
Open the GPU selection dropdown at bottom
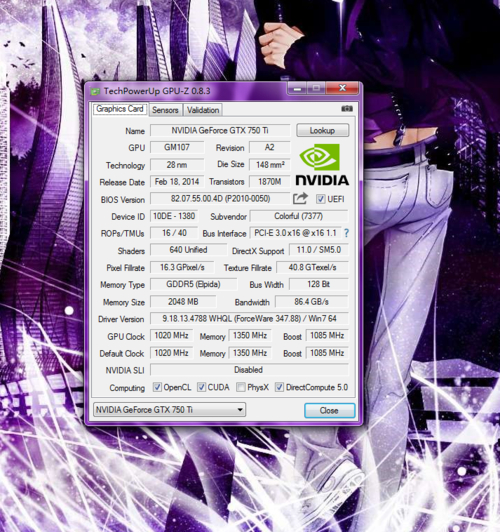pos(169,410)
